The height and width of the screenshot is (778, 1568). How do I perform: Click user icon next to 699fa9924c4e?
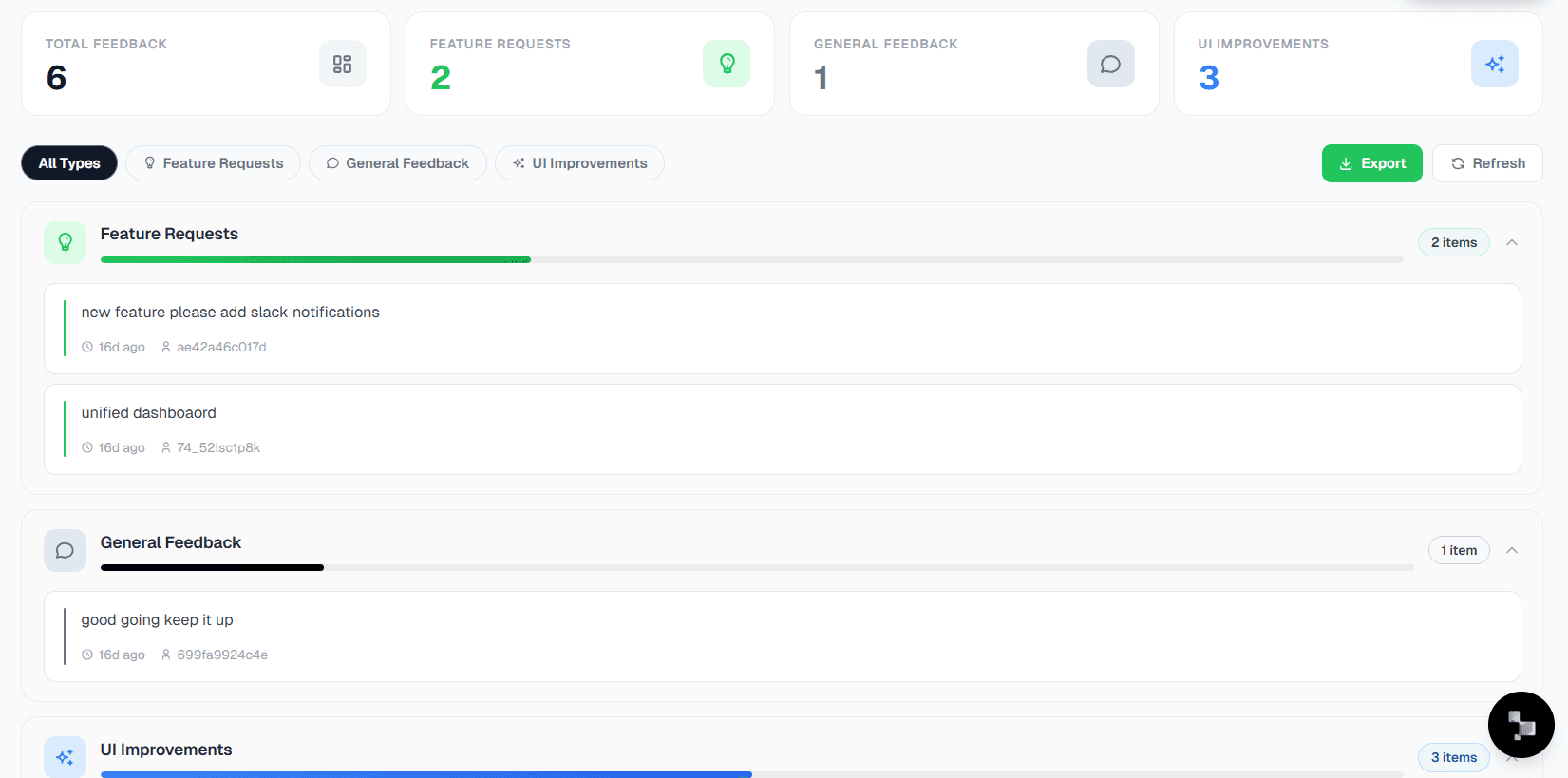click(x=166, y=655)
